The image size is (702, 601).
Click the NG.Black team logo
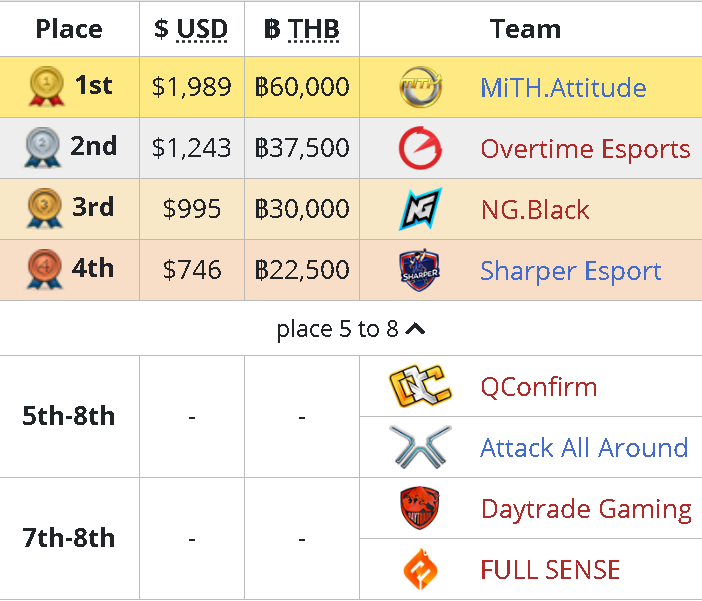click(420, 209)
